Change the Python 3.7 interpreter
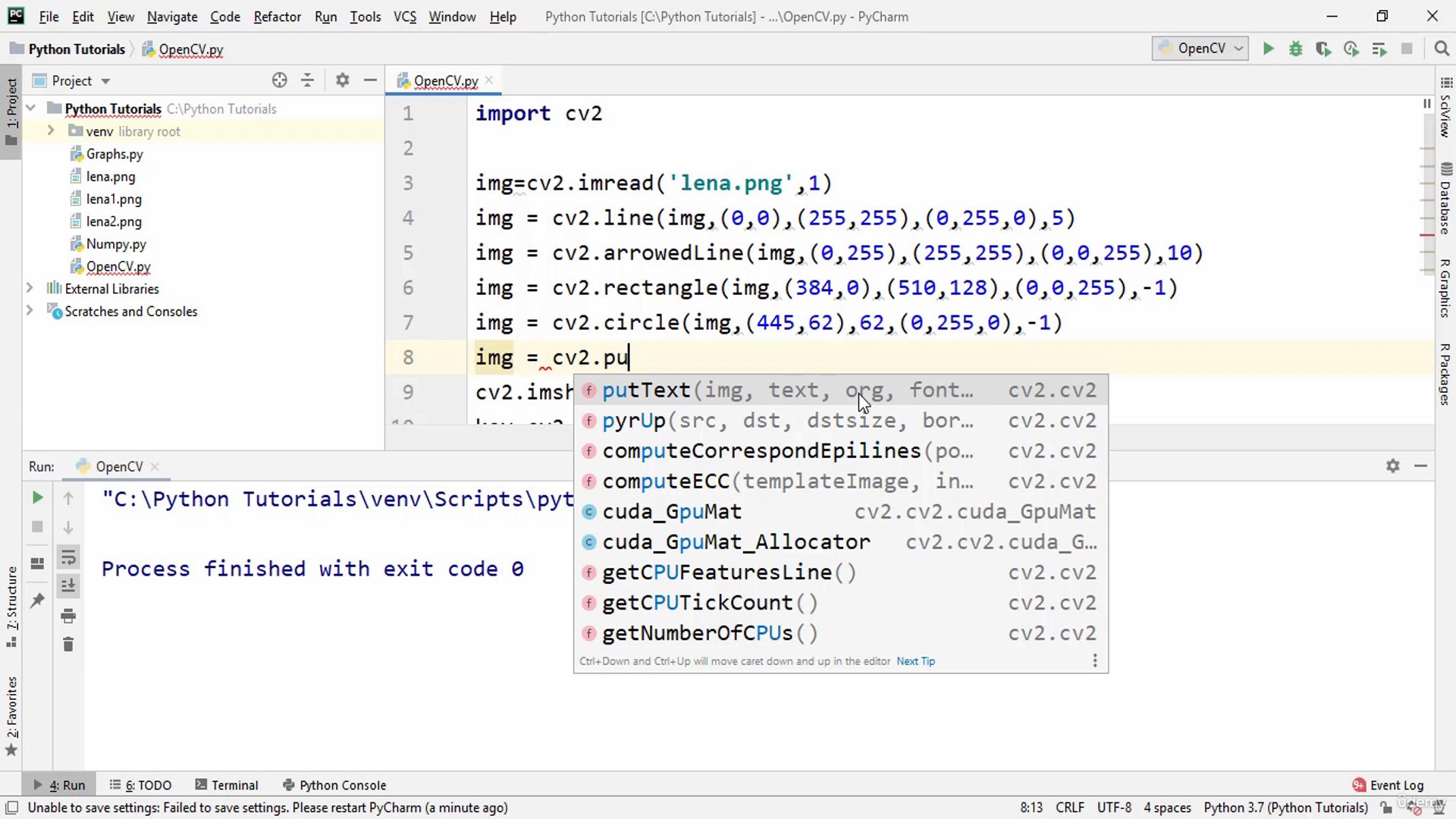 [x=1286, y=808]
